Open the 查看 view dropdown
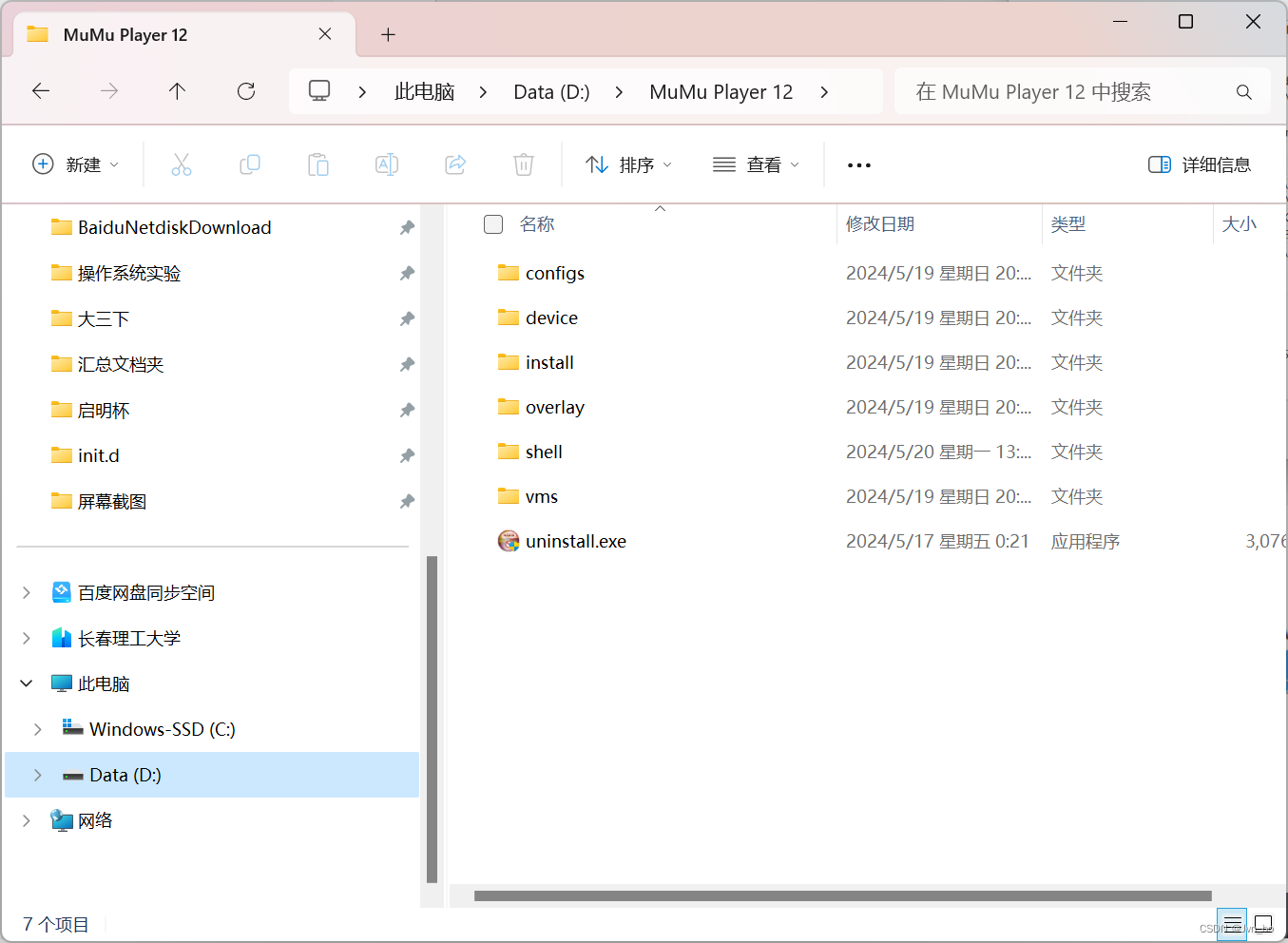This screenshot has width=1288, height=943. point(756,164)
